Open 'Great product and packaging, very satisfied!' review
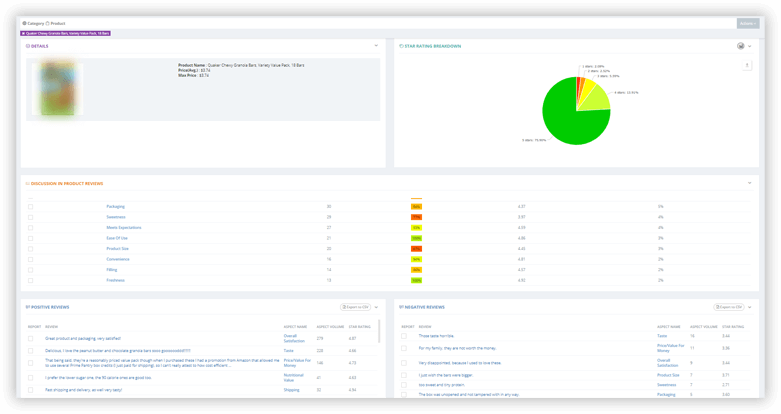 tap(83, 338)
